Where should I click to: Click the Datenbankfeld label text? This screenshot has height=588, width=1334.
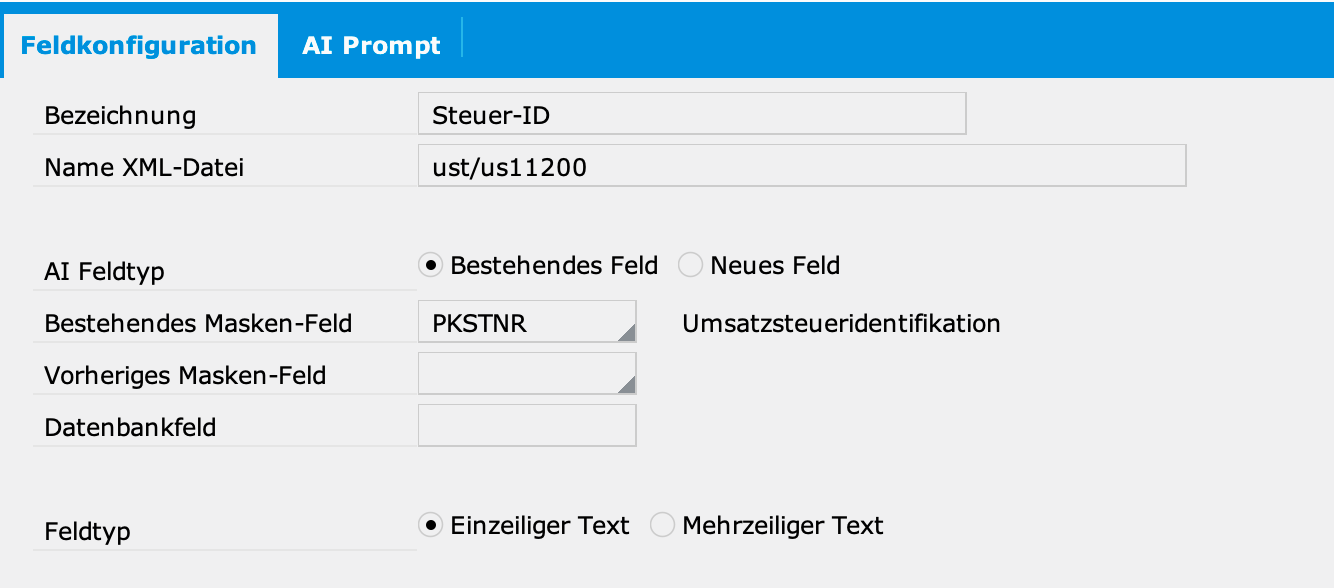[130, 428]
